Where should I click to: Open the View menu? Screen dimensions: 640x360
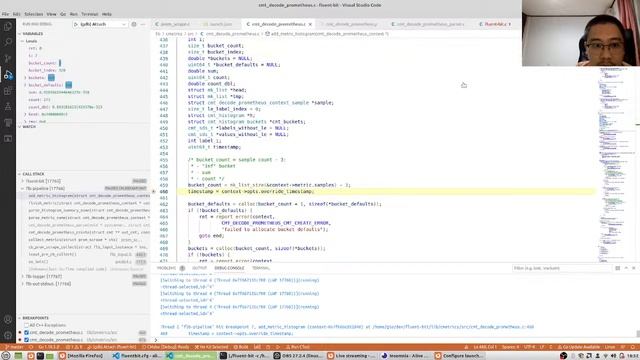coord(51,14)
